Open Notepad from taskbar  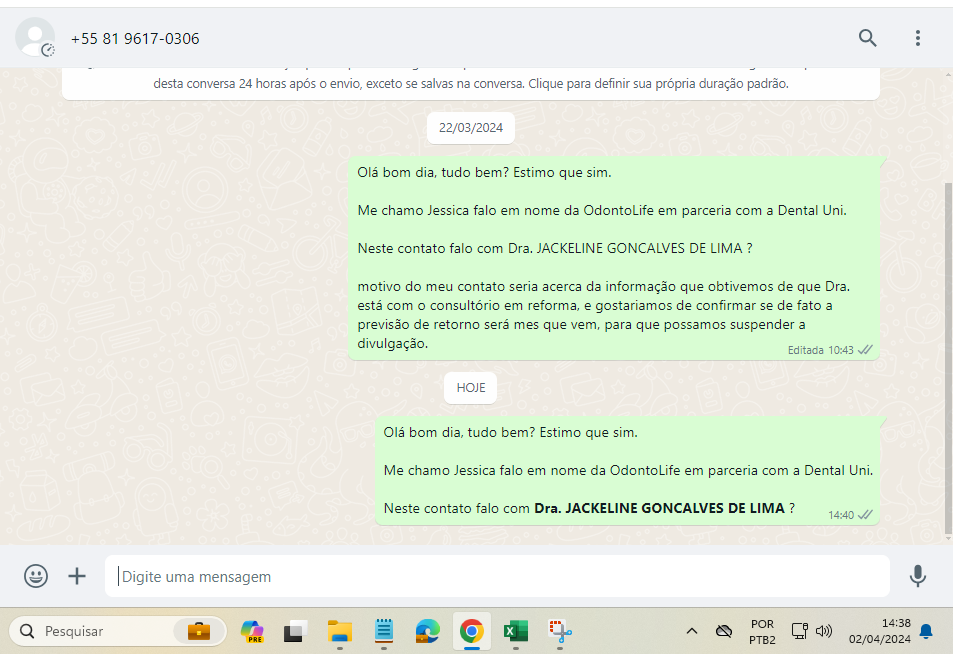[384, 632]
